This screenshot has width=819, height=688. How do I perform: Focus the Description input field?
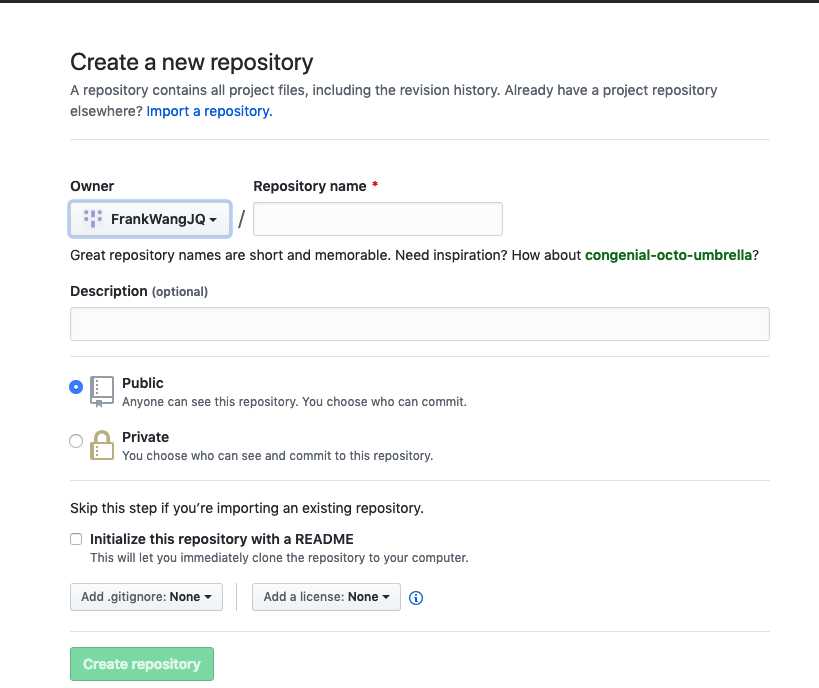tap(420, 324)
